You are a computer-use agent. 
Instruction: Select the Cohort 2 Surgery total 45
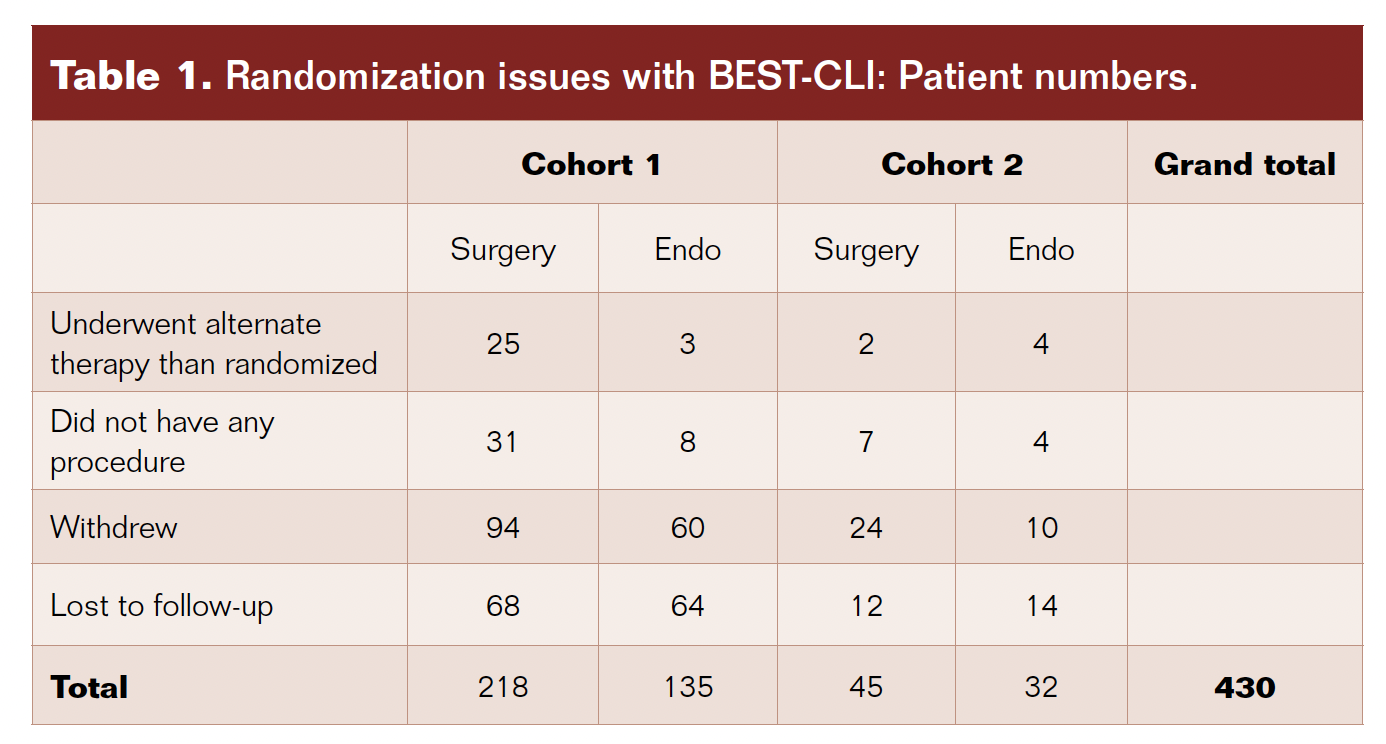[866, 687]
